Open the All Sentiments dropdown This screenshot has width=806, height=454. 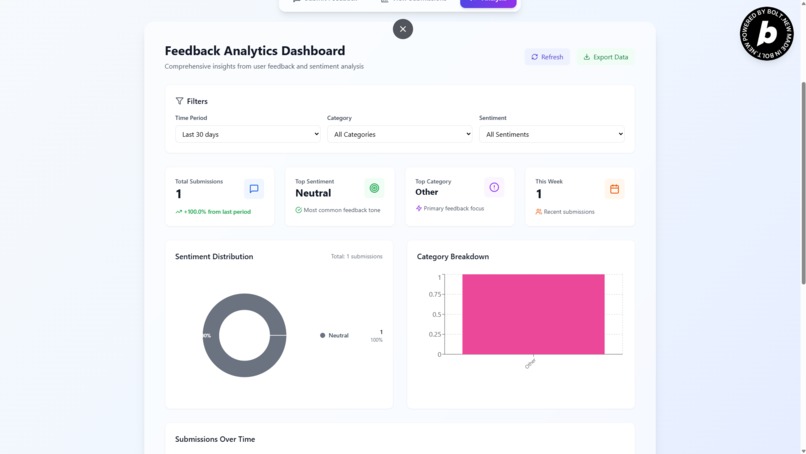[x=552, y=134]
